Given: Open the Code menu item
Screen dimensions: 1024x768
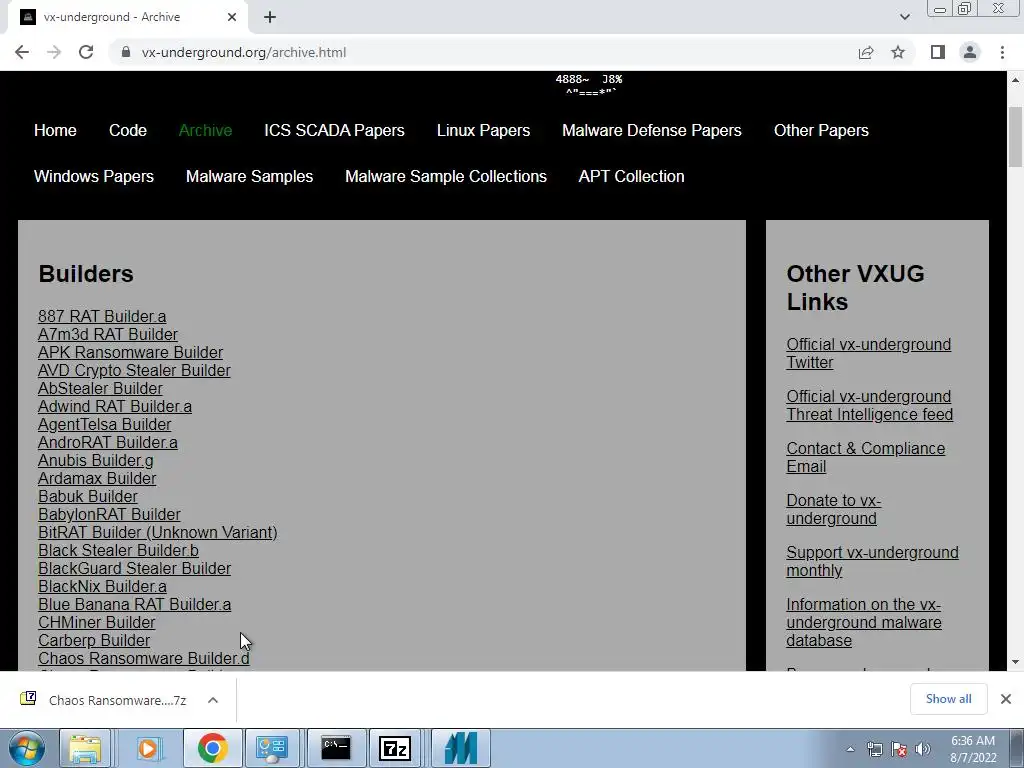Looking at the screenshot, I should (x=127, y=130).
